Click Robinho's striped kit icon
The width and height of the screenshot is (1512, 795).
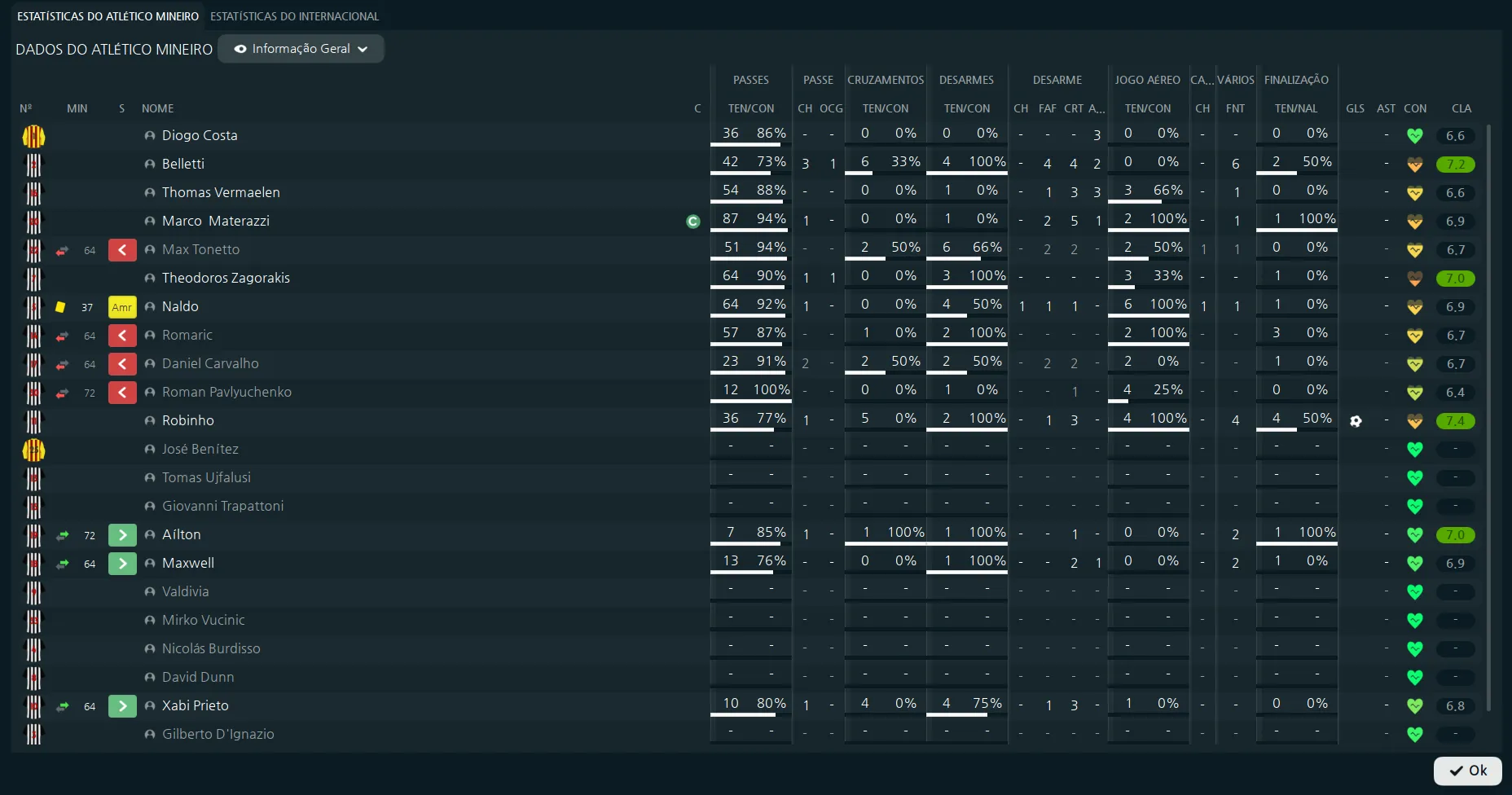[x=33, y=421]
